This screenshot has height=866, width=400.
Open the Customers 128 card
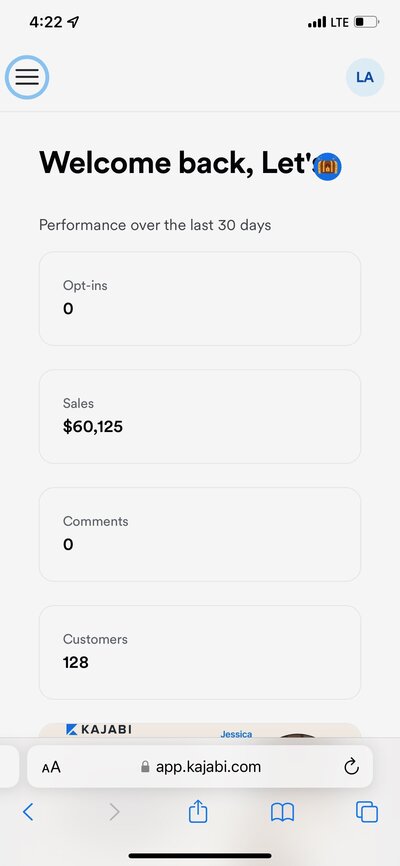point(199,652)
